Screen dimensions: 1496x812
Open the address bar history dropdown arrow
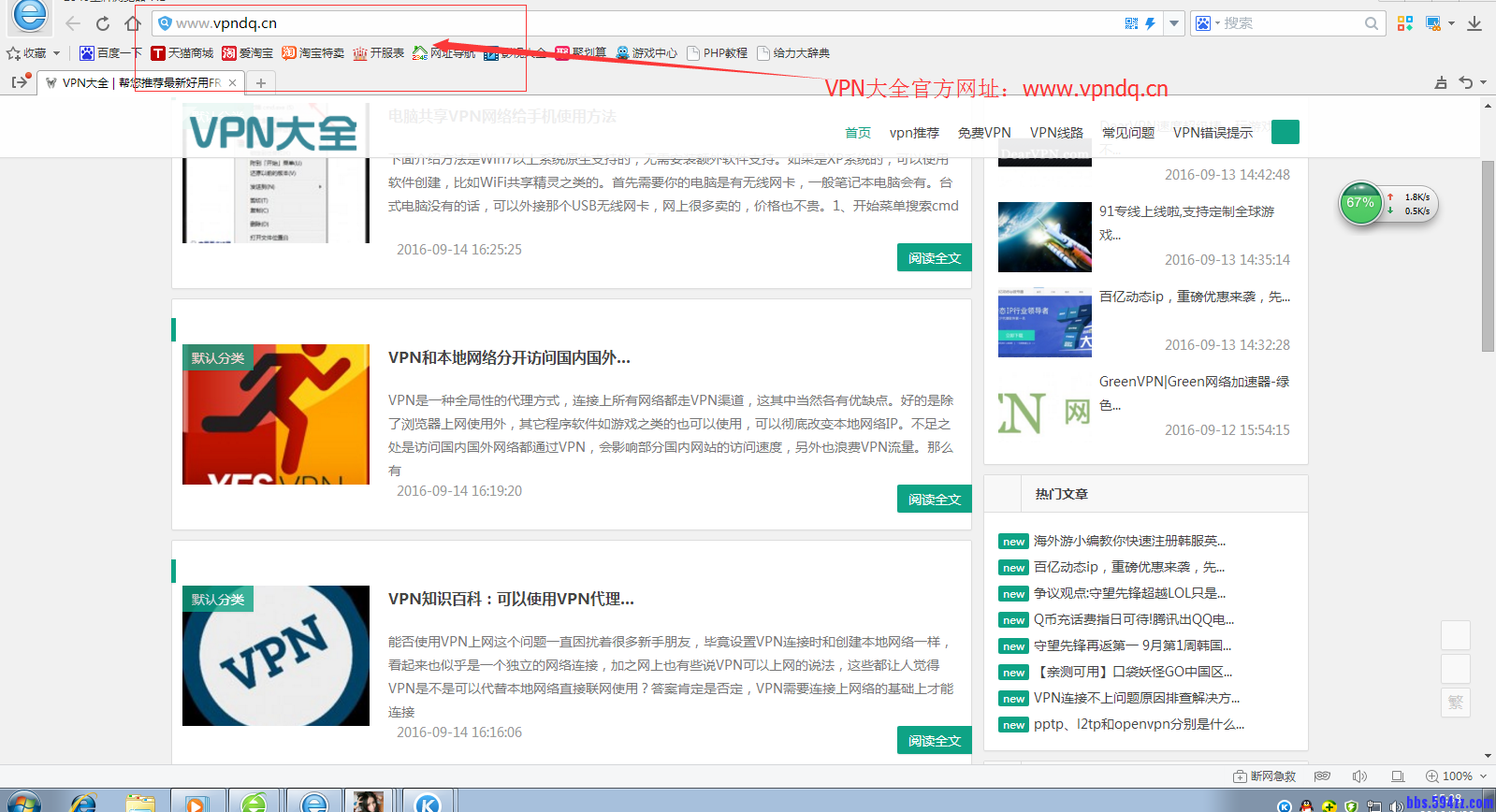click(1173, 23)
